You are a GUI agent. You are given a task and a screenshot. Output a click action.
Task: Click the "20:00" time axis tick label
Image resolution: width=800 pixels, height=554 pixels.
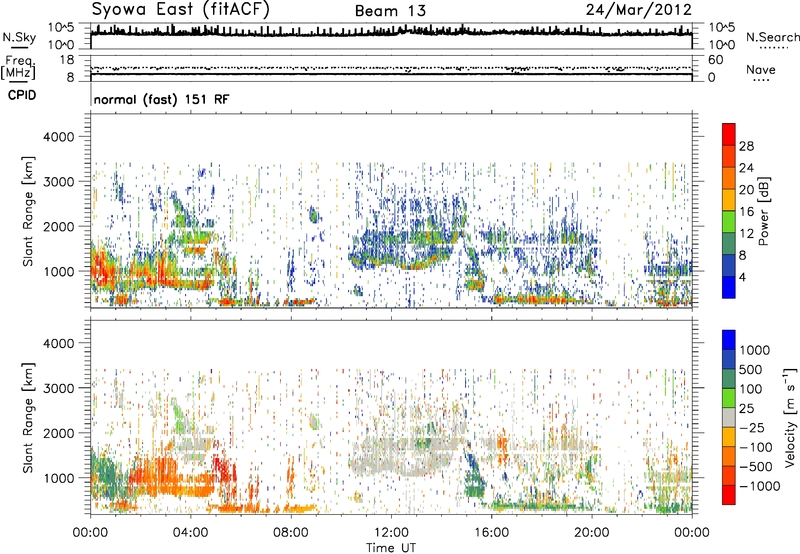(x=591, y=533)
